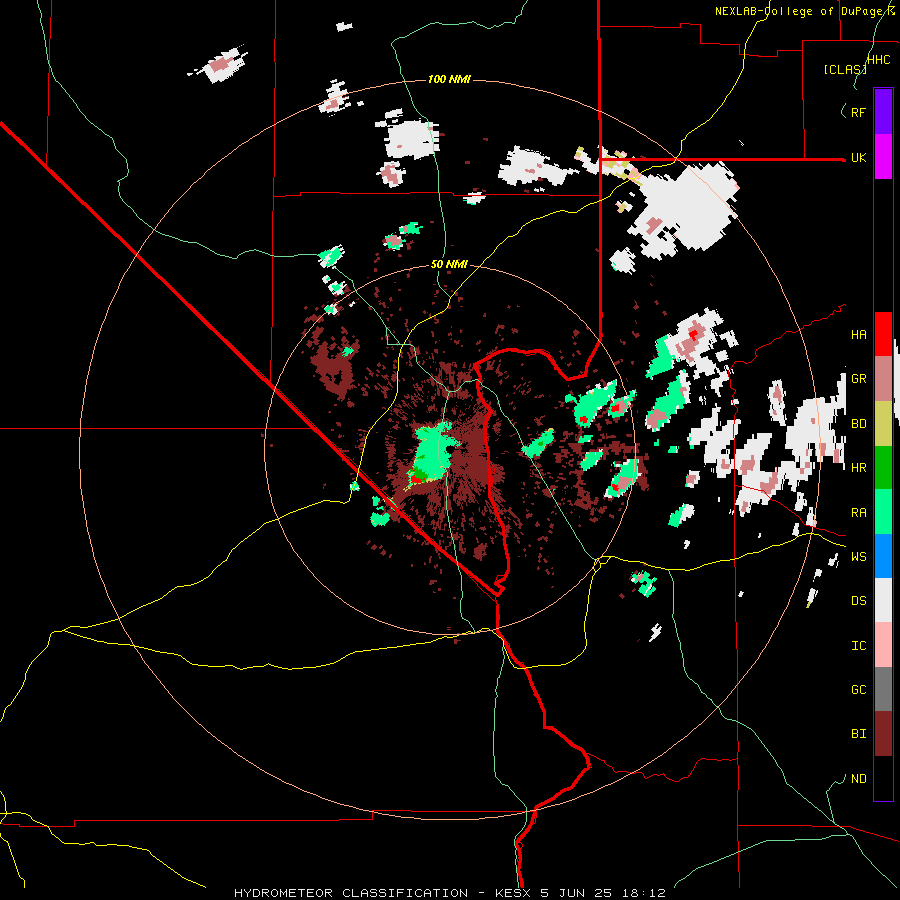900x900 pixels.
Task: Click the 50 NMI range ring label
Action: 449,264
